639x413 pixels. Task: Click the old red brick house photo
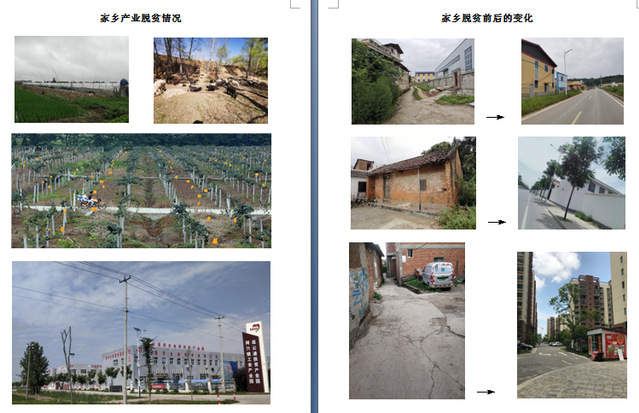412,183
